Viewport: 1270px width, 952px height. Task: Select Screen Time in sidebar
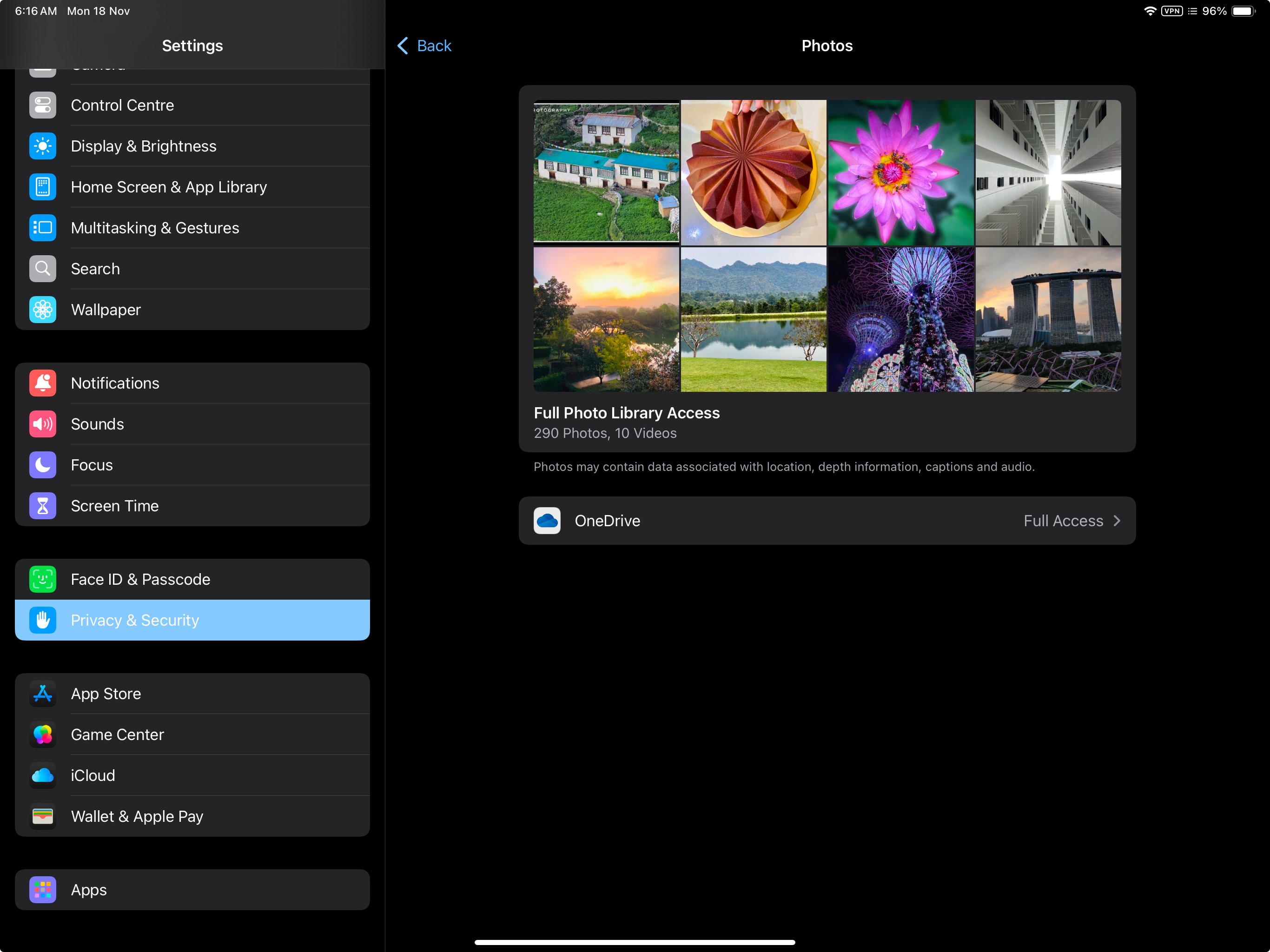[x=192, y=506]
